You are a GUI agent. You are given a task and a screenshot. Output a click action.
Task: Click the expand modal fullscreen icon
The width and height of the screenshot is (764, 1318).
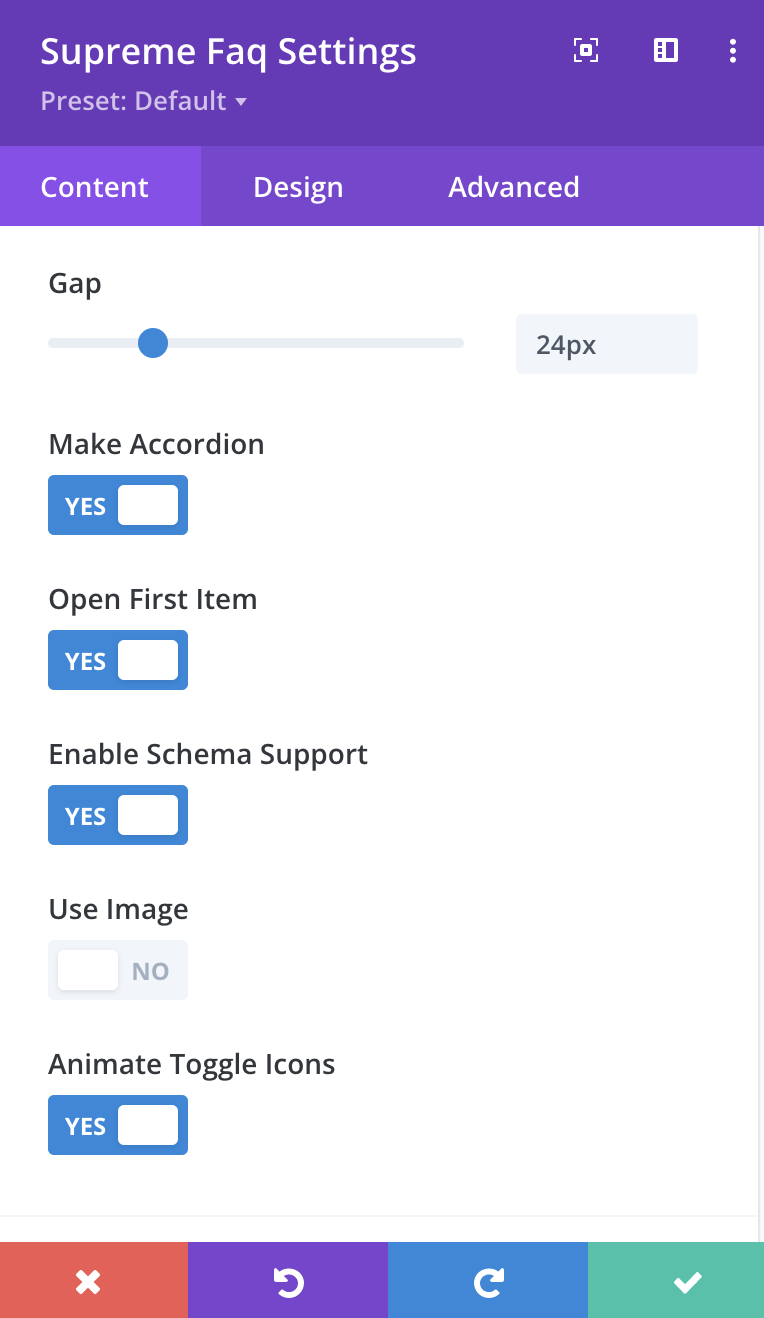coord(586,51)
